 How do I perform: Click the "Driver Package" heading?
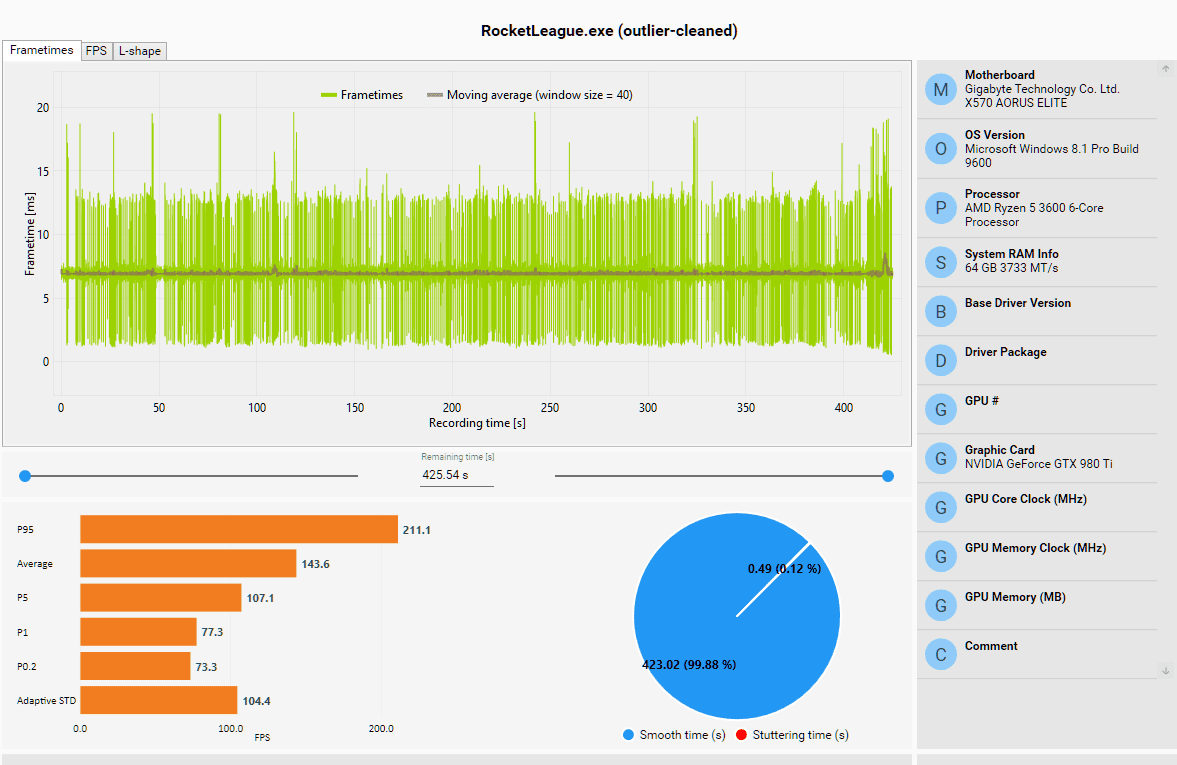(1006, 352)
